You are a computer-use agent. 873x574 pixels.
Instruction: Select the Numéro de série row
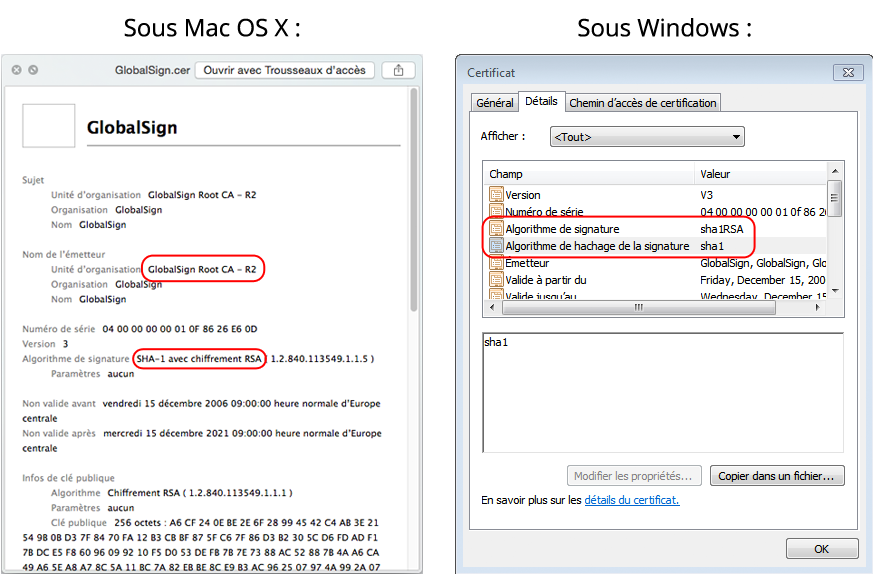tap(656, 212)
